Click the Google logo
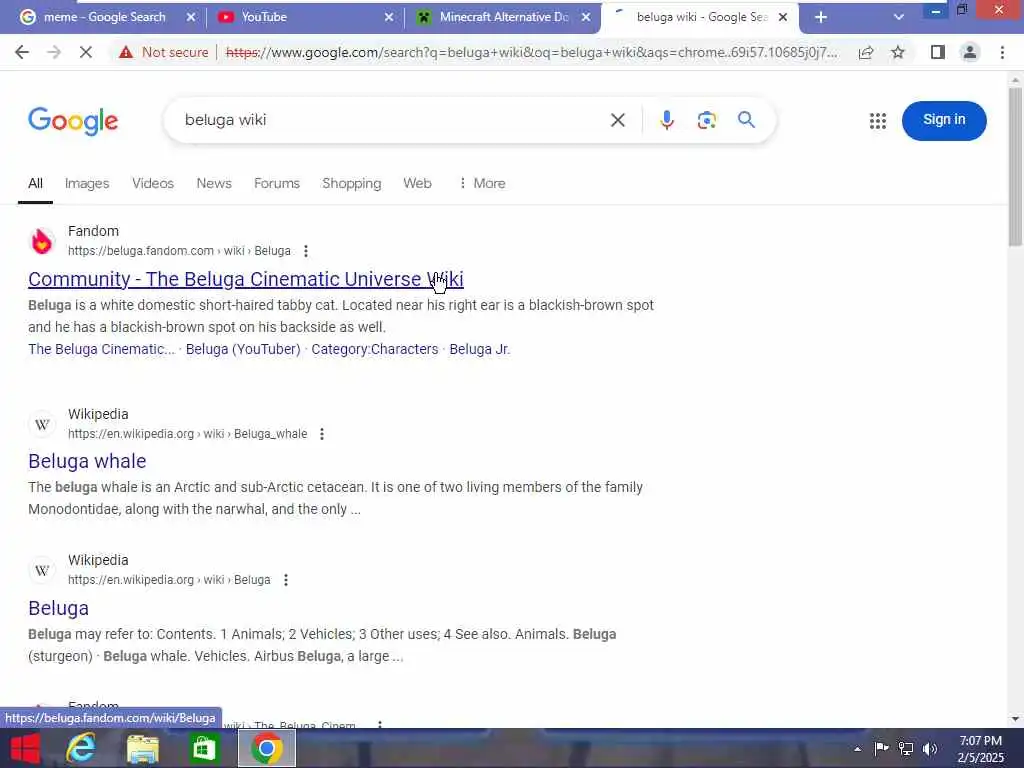Image resolution: width=1024 pixels, height=768 pixels. pos(73,121)
